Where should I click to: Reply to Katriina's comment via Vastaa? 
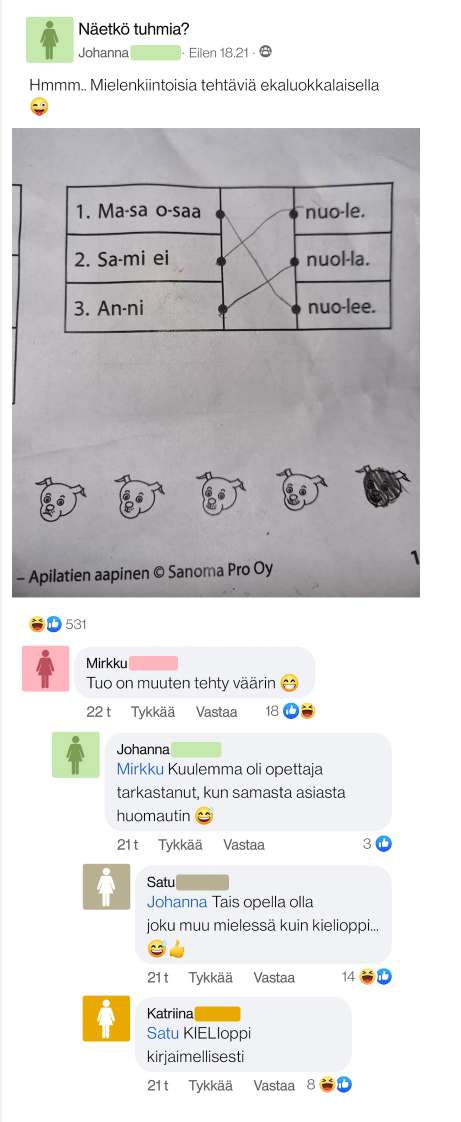tap(274, 1086)
